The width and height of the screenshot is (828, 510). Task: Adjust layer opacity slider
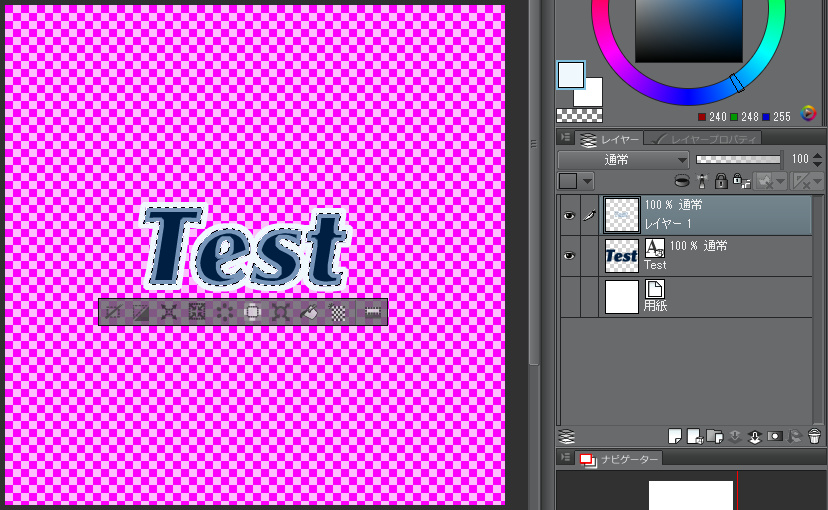click(x=738, y=159)
